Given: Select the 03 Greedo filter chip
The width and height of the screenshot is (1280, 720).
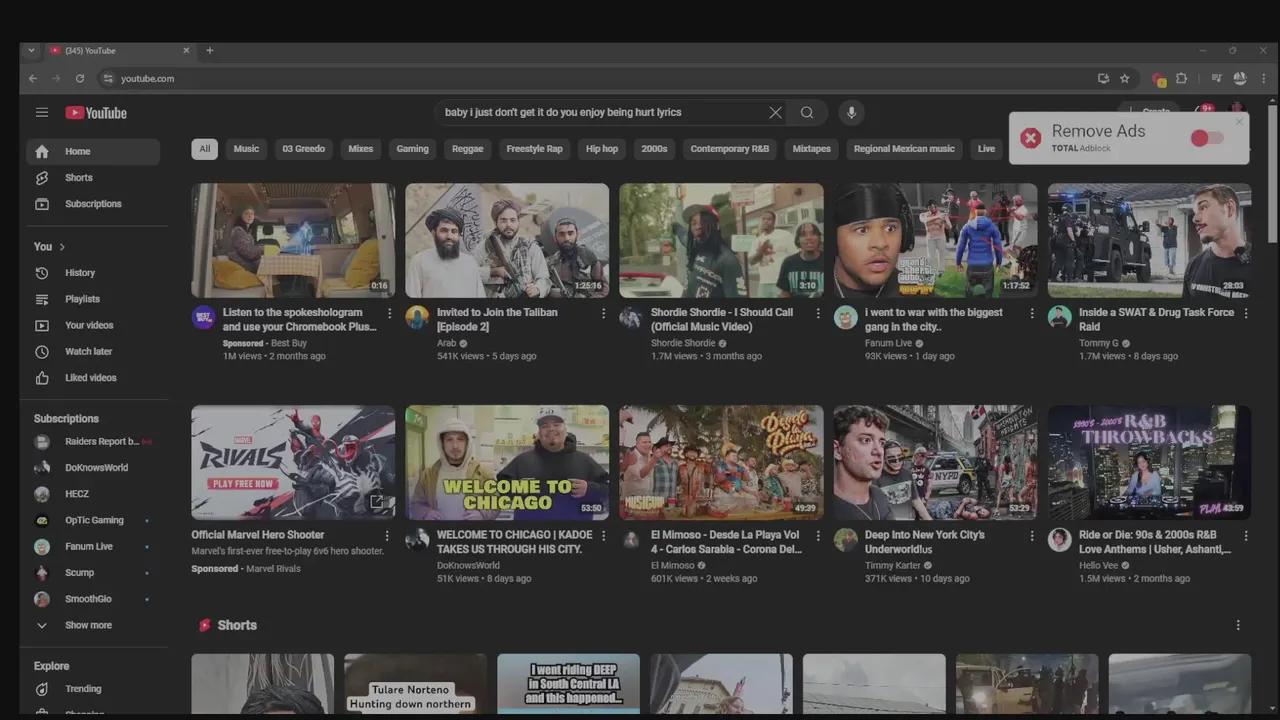Looking at the screenshot, I should [303, 149].
